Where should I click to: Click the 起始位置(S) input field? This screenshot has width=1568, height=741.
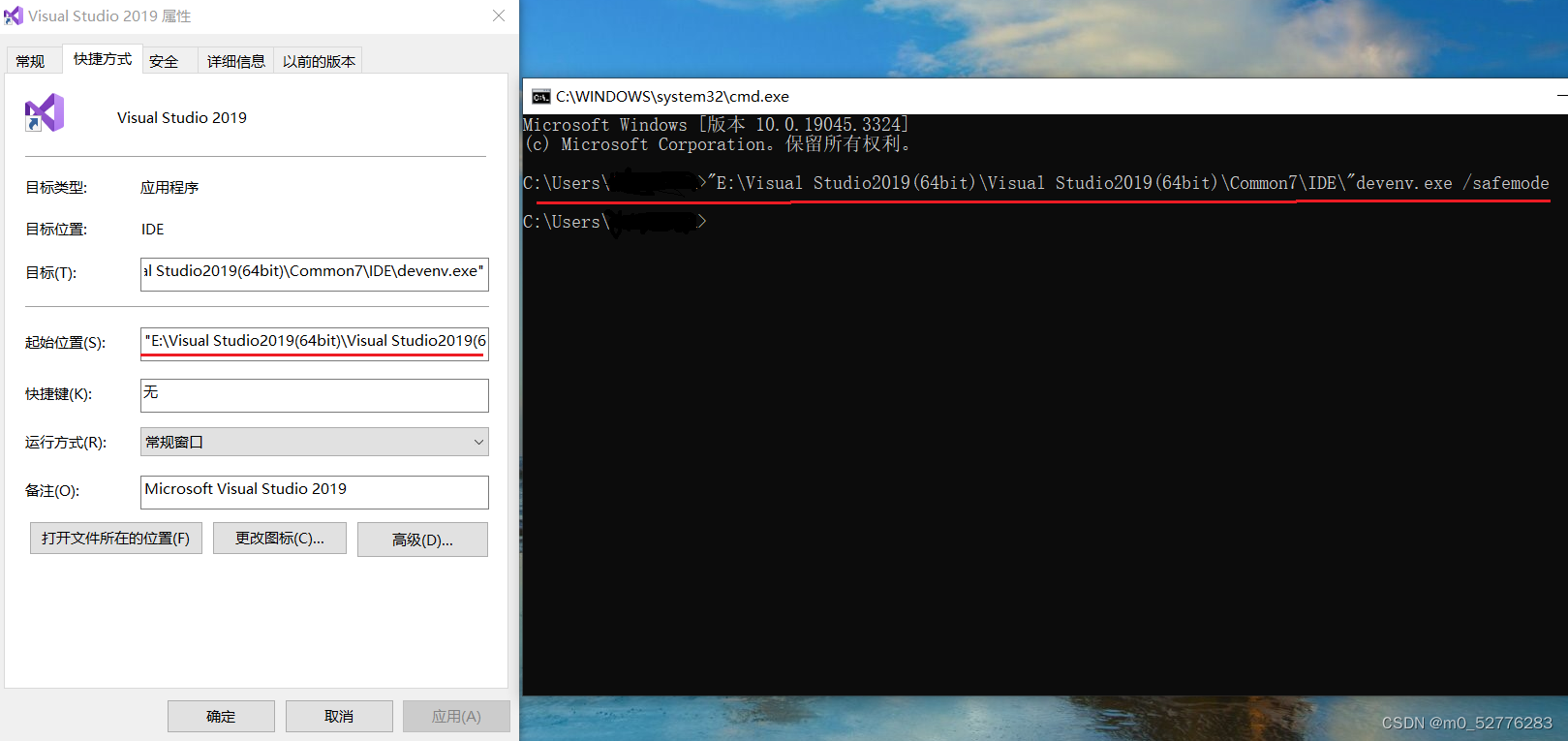click(315, 343)
